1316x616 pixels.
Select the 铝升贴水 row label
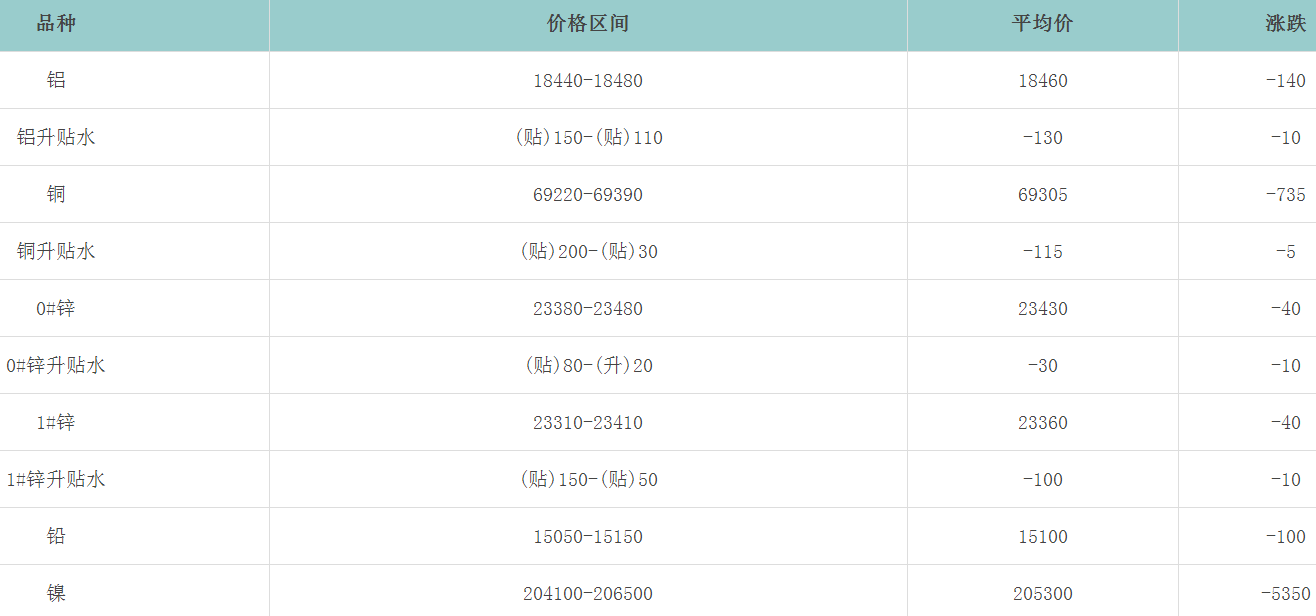coord(56,137)
